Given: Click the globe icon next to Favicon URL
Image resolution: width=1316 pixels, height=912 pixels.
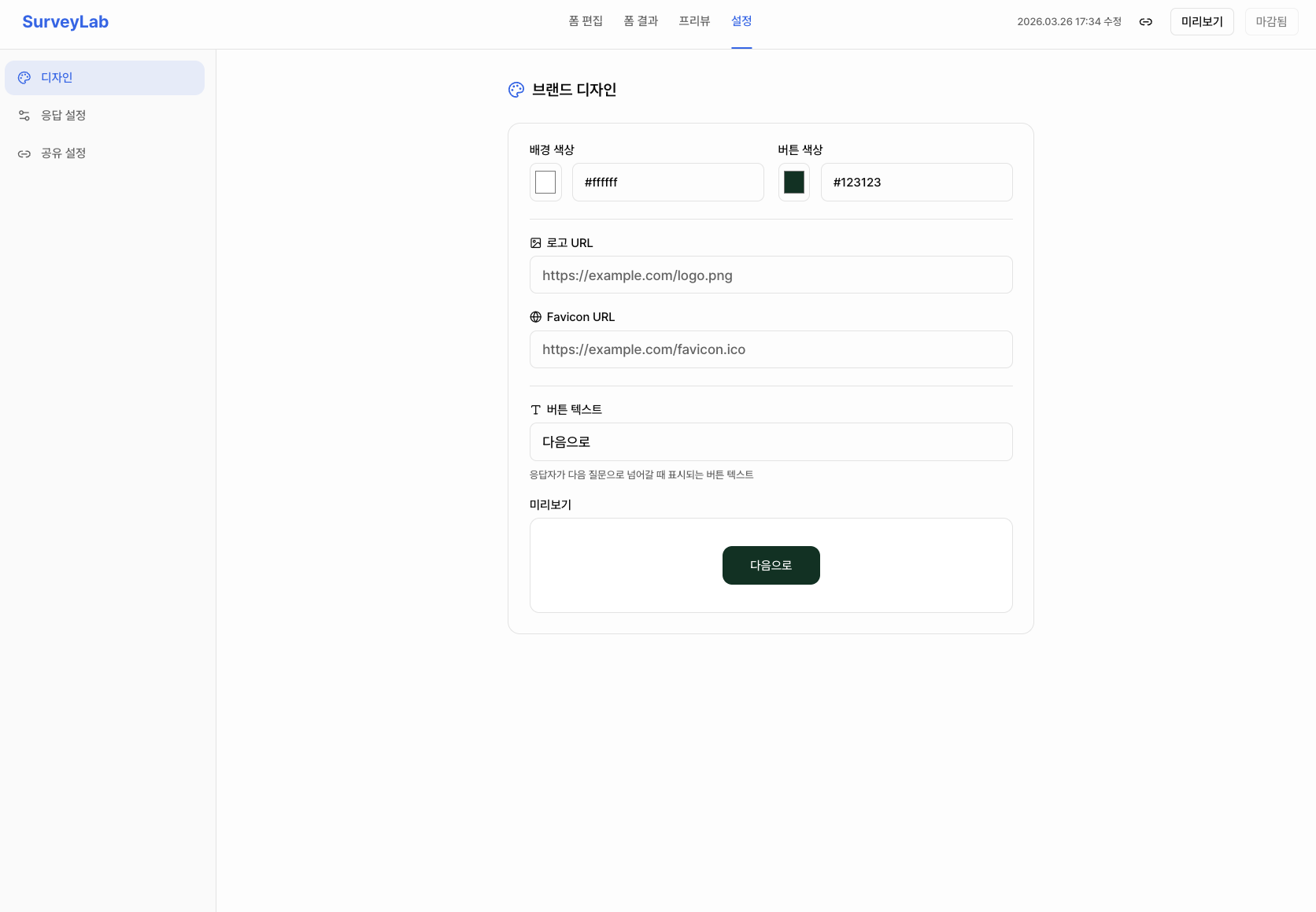Looking at the screenshot, I should 536,316.
